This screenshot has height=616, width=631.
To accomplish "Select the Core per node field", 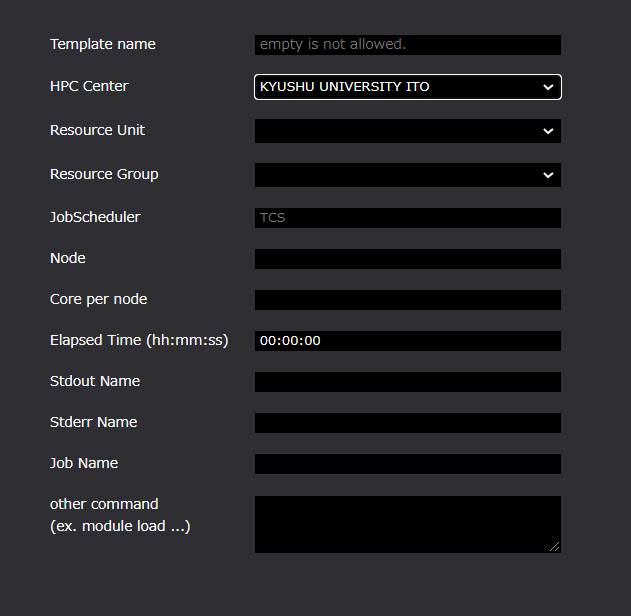I will [x=407, y=300].
